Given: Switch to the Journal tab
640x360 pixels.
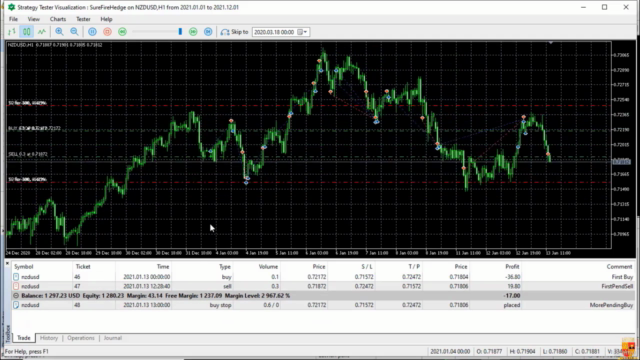Looking at the screenshot, I should 113,338.
